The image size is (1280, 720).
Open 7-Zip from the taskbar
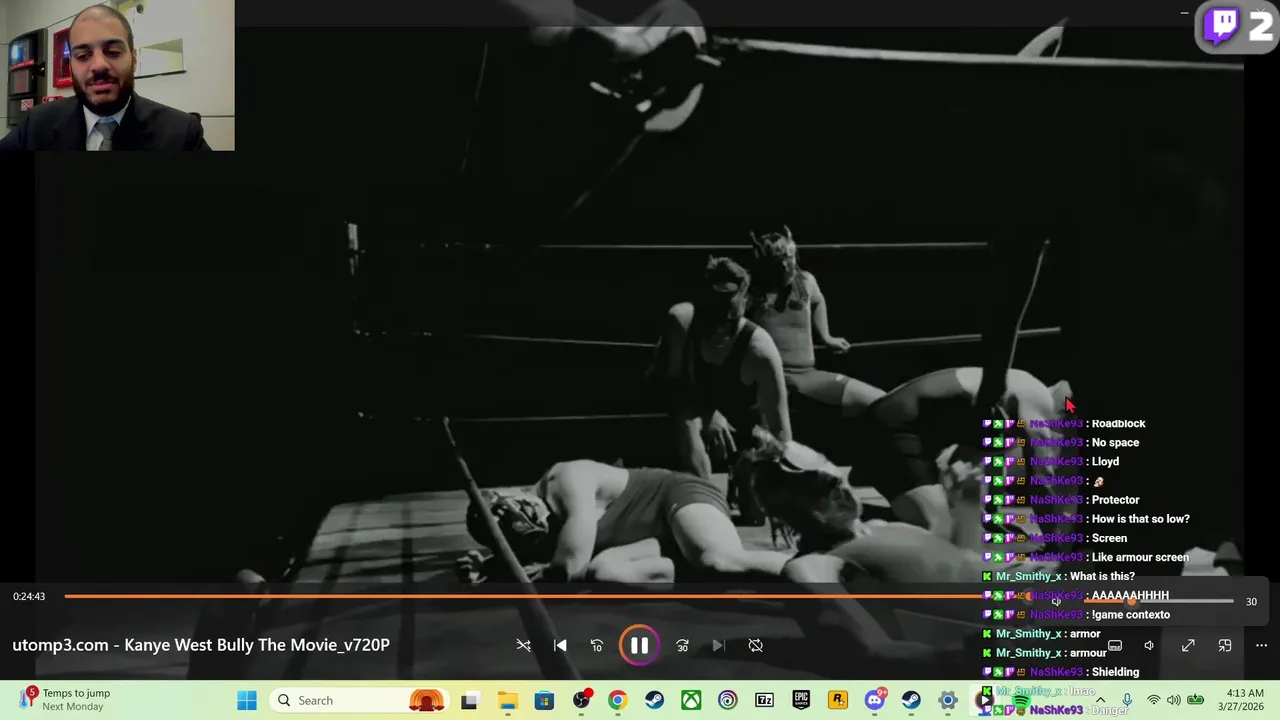[765, 700]
